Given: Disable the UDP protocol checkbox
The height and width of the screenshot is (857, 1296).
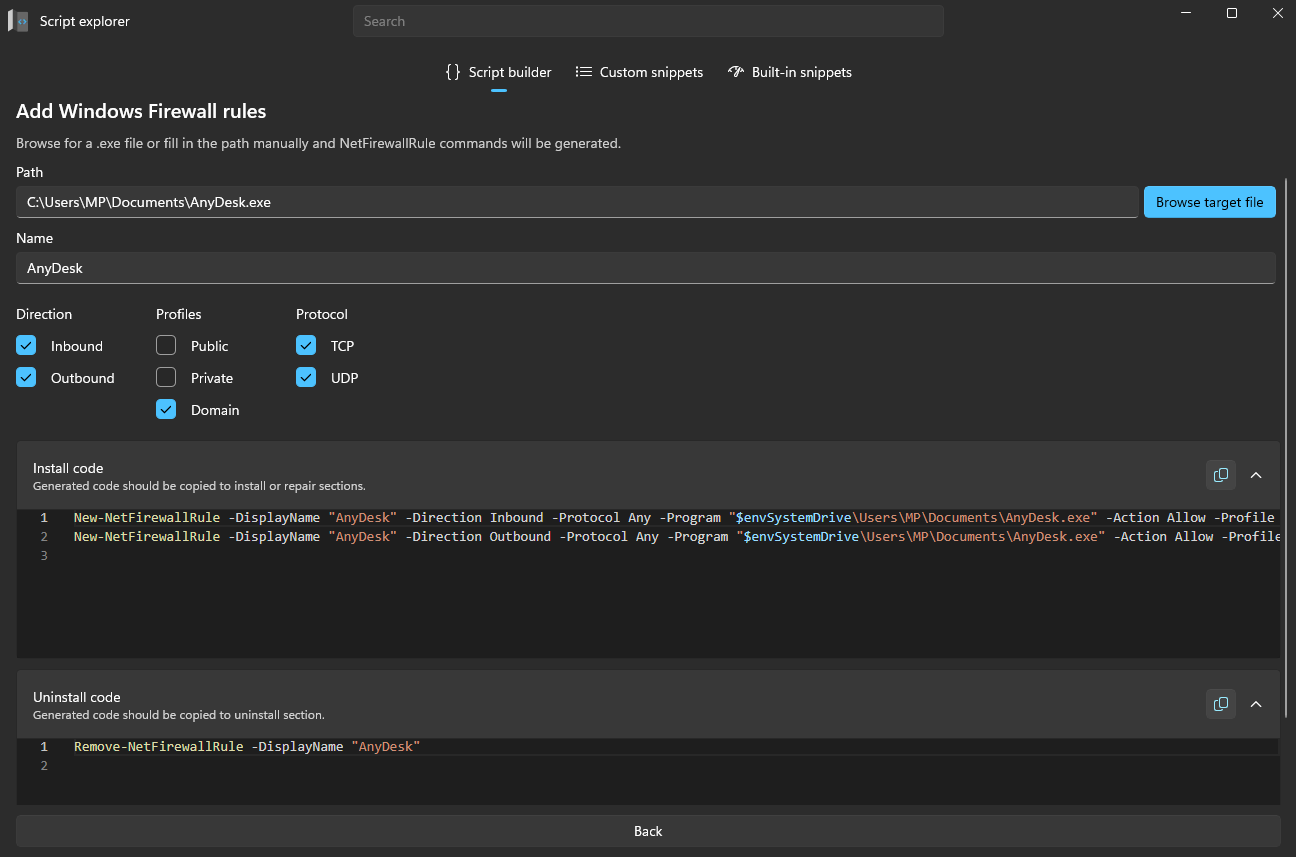Looking at the screenshot, I should tap(306, 378).
